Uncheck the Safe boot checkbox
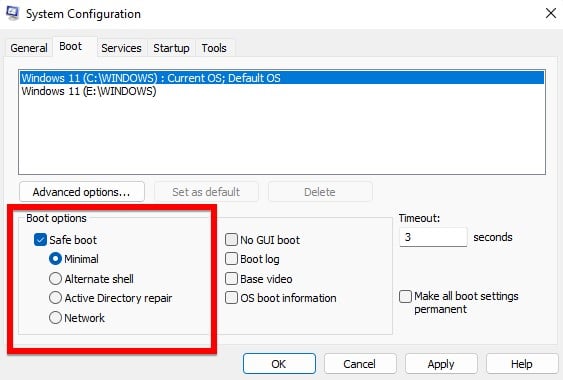The width and height of the screenshot is (563, 380). click(x=40, y=240)
